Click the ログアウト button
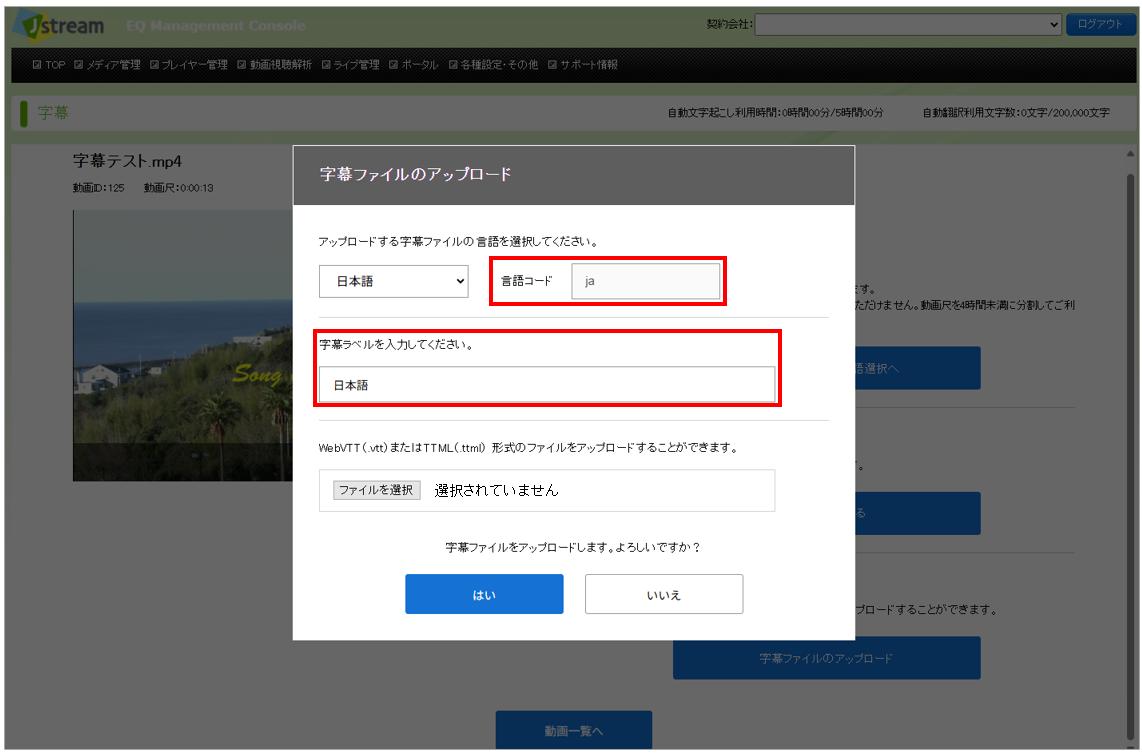 click(x=1100, y=24)
